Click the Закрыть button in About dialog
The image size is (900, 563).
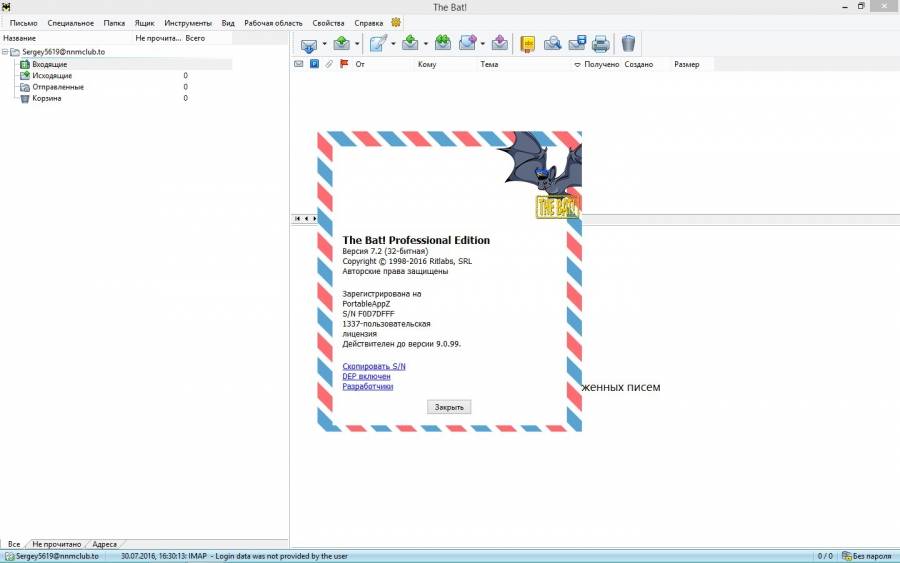(x=449, y=407)
